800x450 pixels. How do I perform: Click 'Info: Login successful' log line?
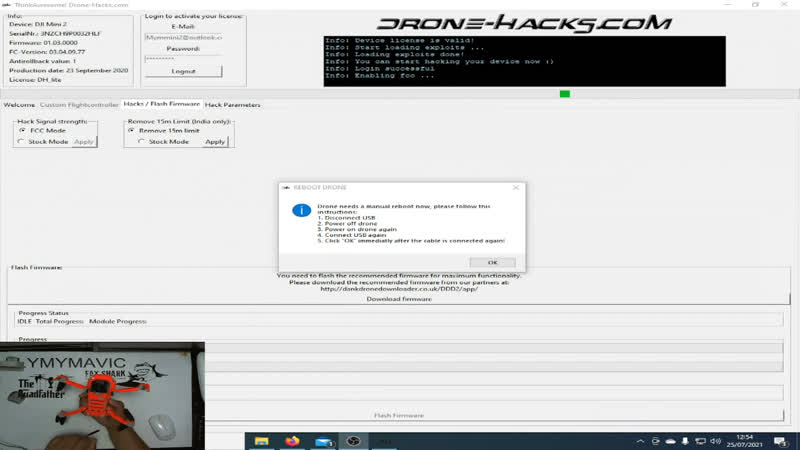(x=380, y=68)
